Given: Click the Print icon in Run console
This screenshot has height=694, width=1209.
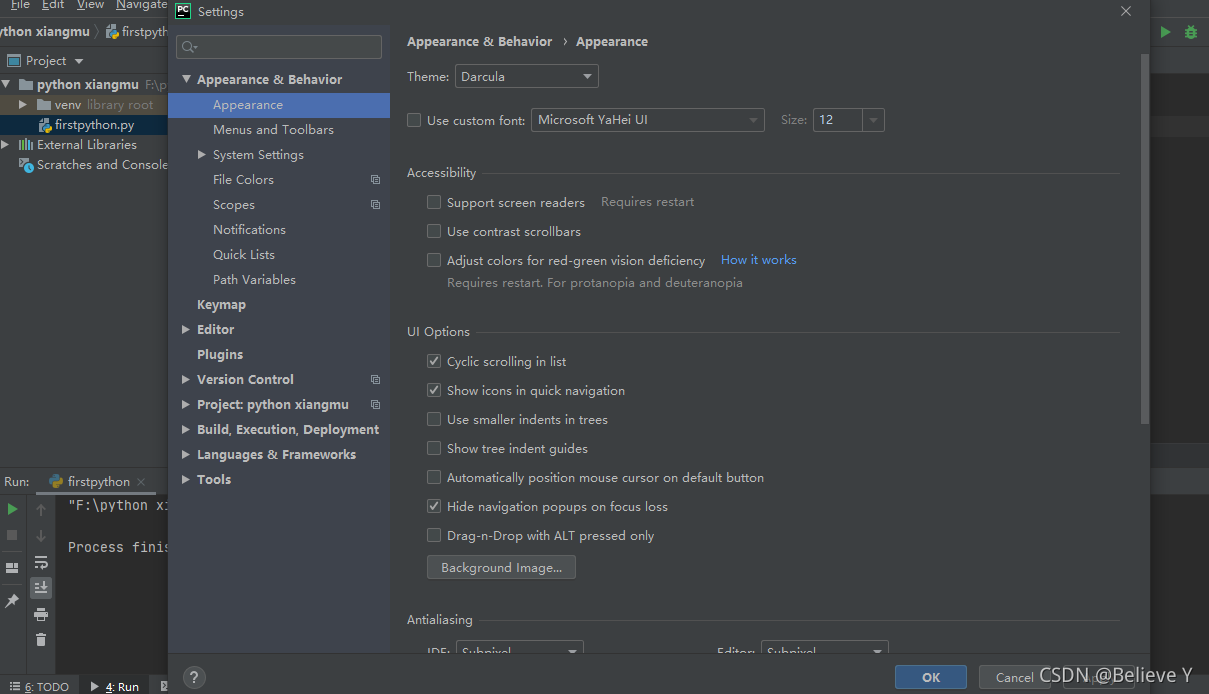Looking at the screenshot, I should coord(41,614).
